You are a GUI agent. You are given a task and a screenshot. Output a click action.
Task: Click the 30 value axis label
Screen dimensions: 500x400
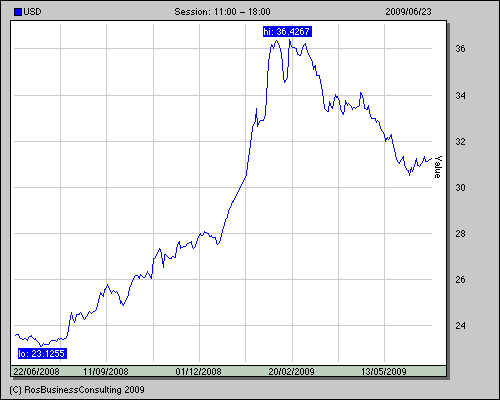coord(460,188)
